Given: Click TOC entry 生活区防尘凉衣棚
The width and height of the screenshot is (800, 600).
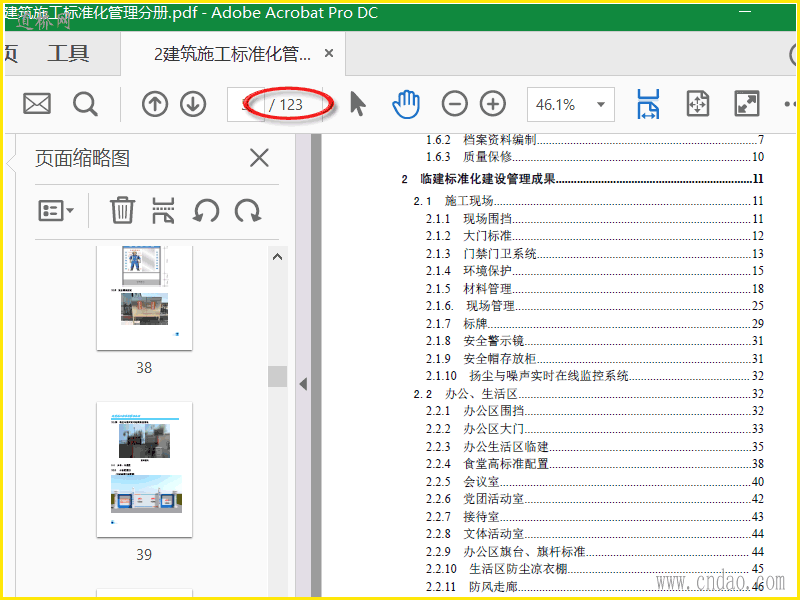Looking at the screenshot, I should pos(595,568).
